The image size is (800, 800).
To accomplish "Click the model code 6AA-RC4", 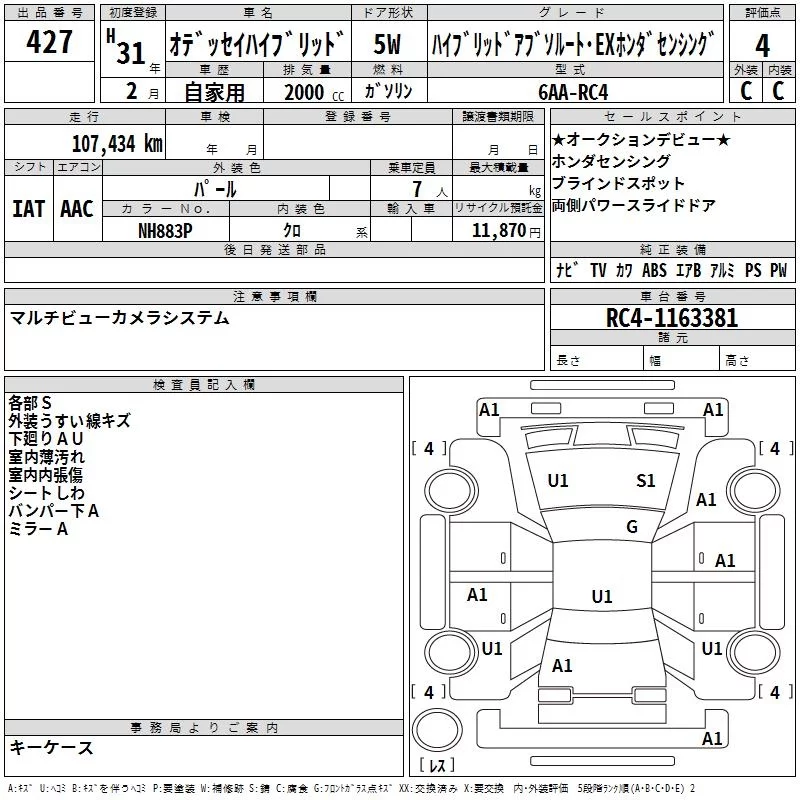I will (x=573, y=92).
